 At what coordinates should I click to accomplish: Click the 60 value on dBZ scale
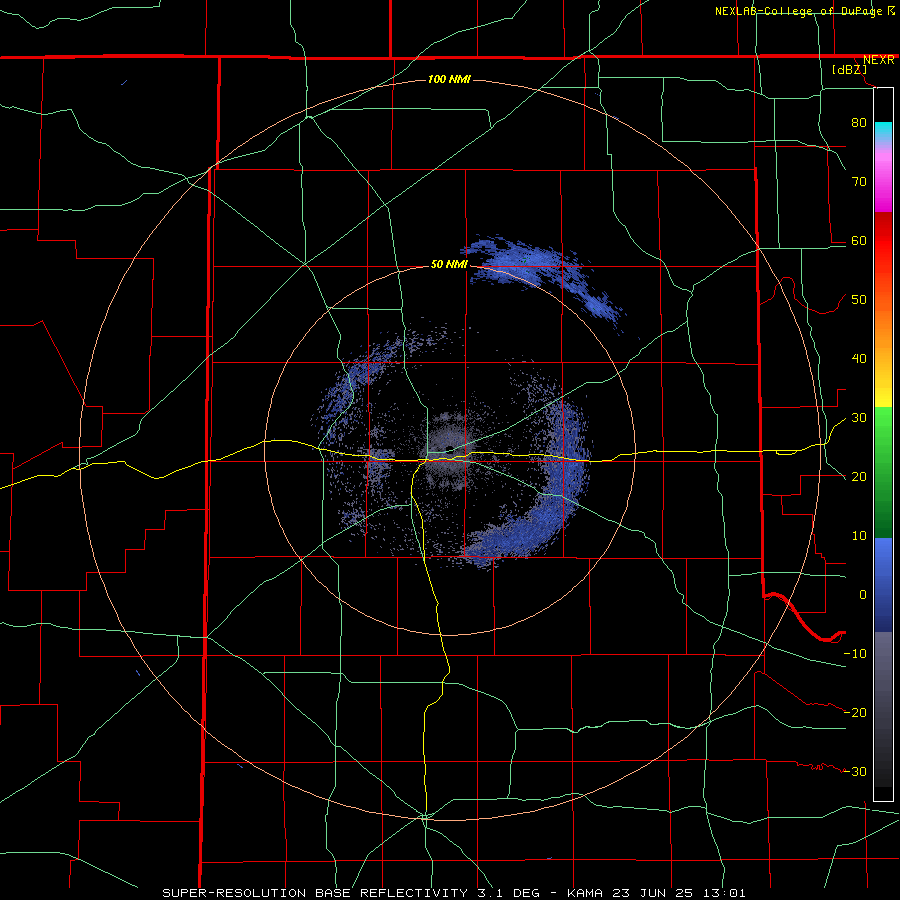(x=859, y=240)
